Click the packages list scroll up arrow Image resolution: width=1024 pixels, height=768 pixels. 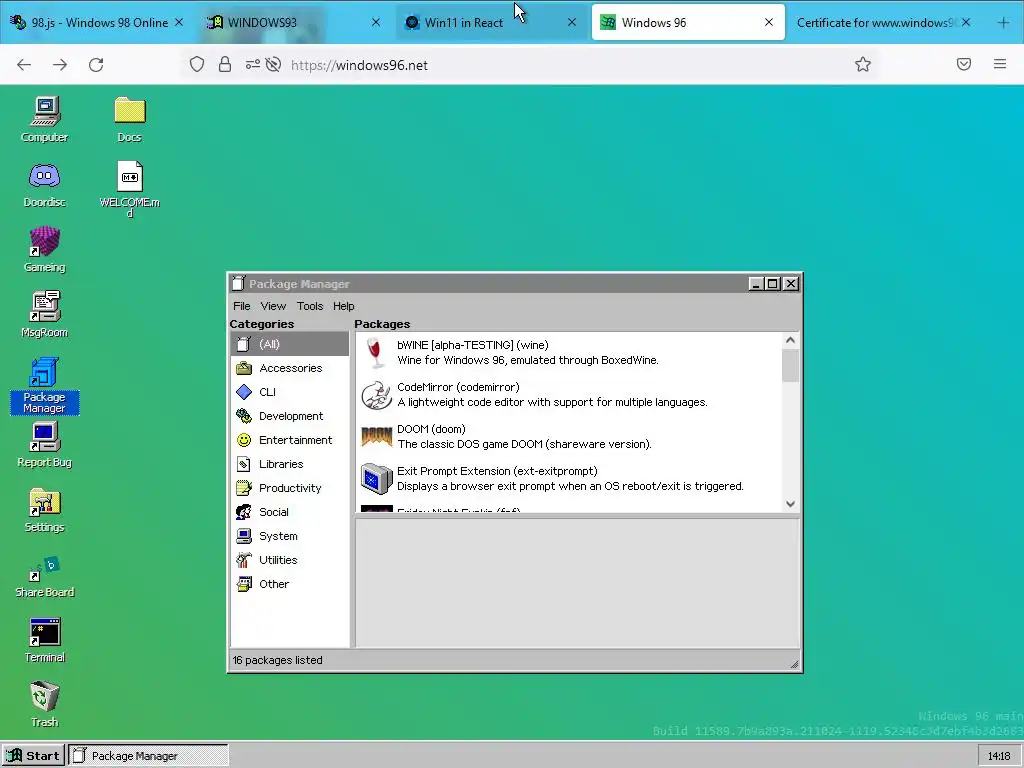790,340
